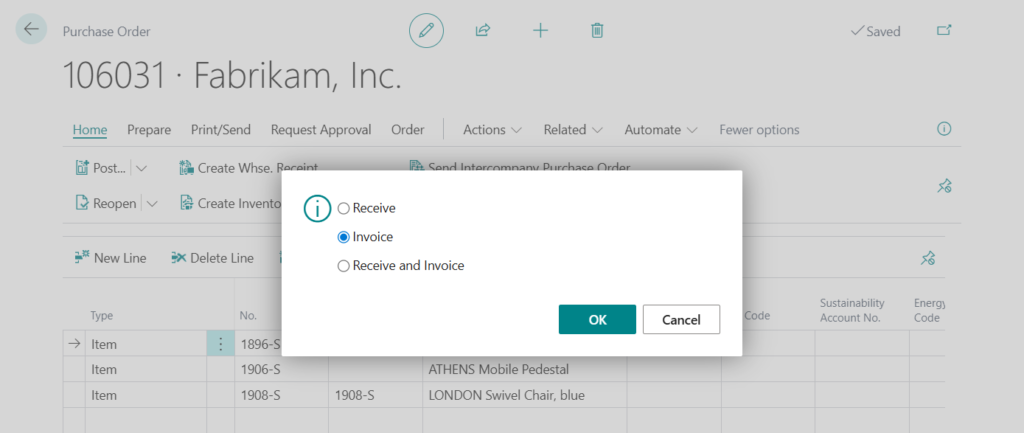Click the trash delete icon
The width and height of the screenshot is (1024, 433).
(597, 31)
